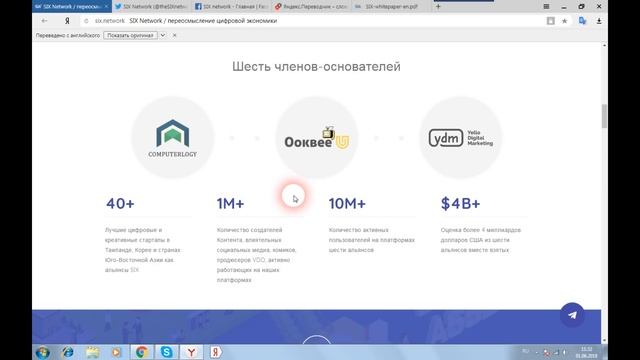Switch to the SIX network Facebook tab
This screenshot has height=360, width=640.
[x=231, y=7]
